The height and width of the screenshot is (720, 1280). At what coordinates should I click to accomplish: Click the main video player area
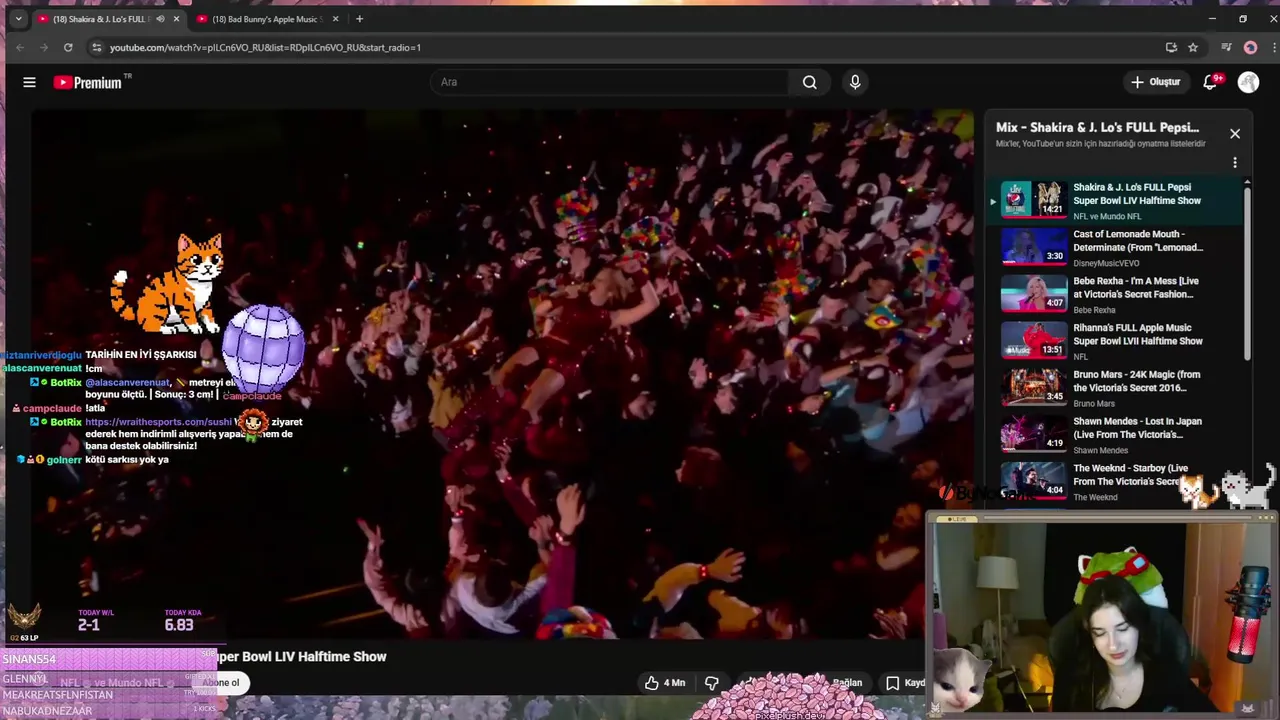coord(502,374)
